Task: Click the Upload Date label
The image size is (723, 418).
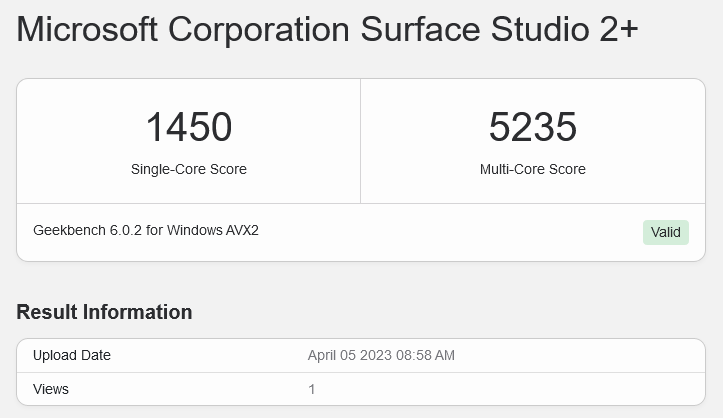Action: pyautogui.click(x=72, y=355)
